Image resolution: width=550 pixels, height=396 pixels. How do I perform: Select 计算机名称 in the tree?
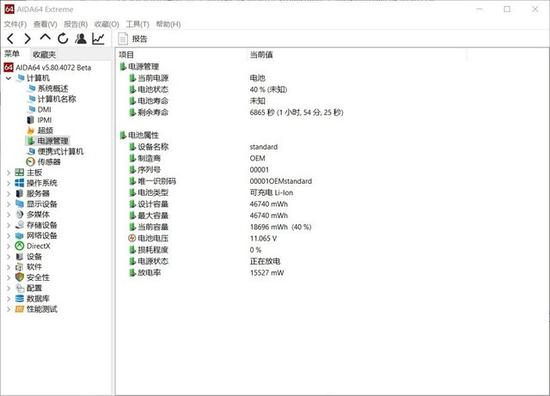[x=57, y=99]
